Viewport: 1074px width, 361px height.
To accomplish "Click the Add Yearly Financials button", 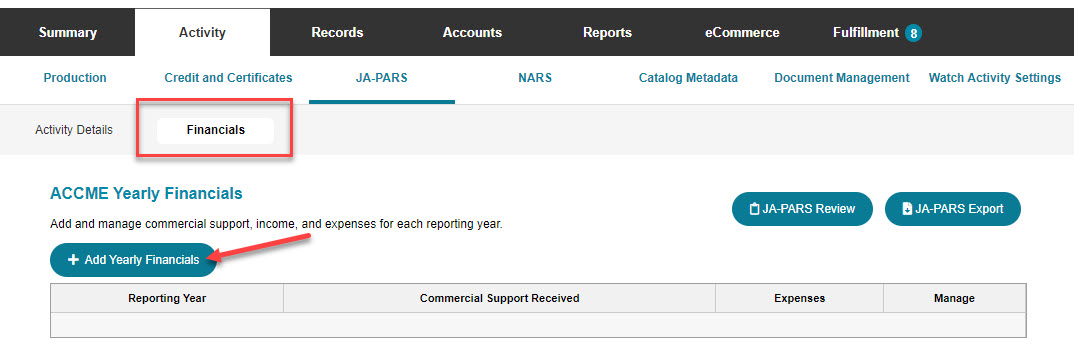I will coord(134,260).
